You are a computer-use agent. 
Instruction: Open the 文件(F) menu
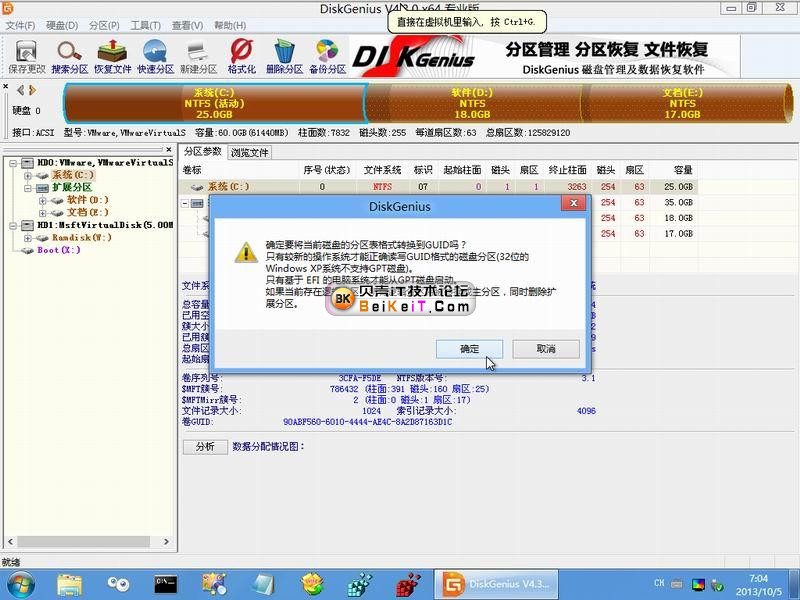tap(20, 26)
